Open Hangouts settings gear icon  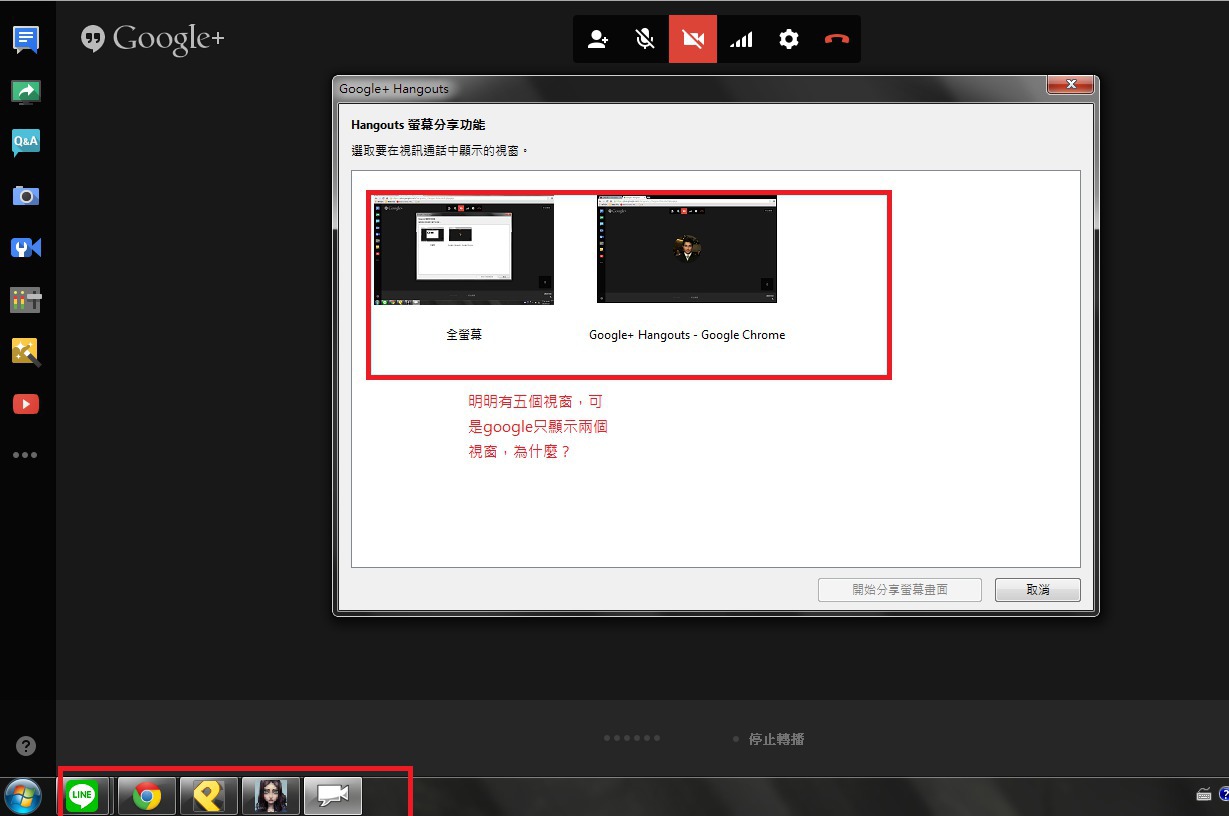pyautogui.click(x=789, y=40)
